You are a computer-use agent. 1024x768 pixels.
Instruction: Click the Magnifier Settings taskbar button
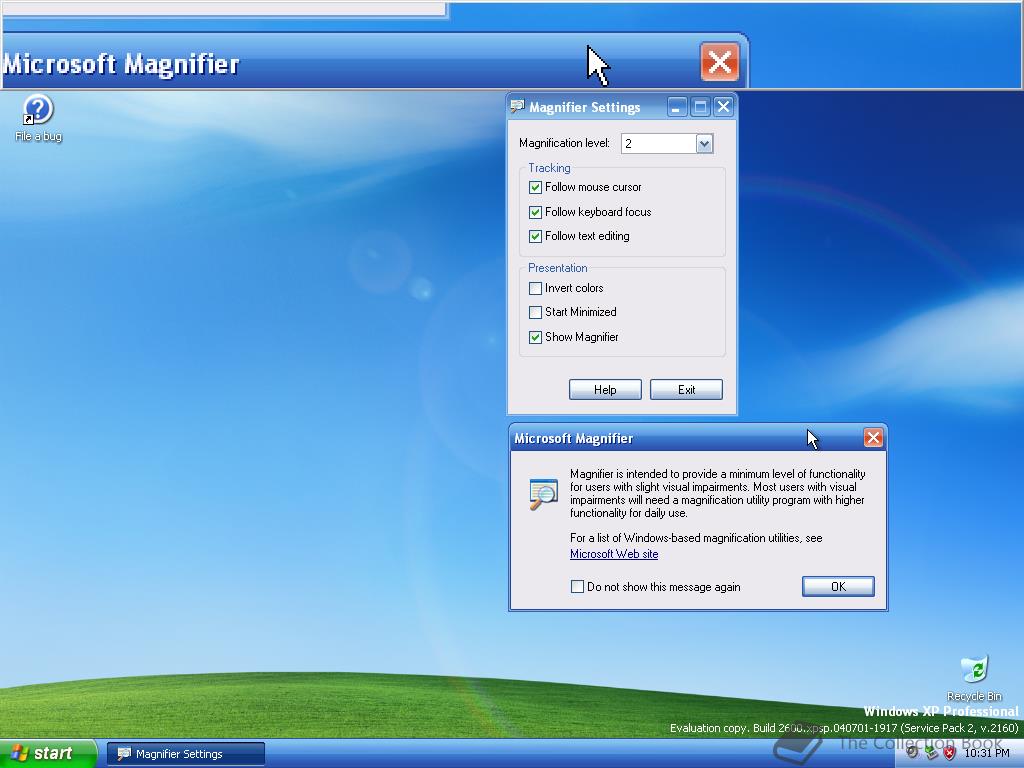point(186,754)
